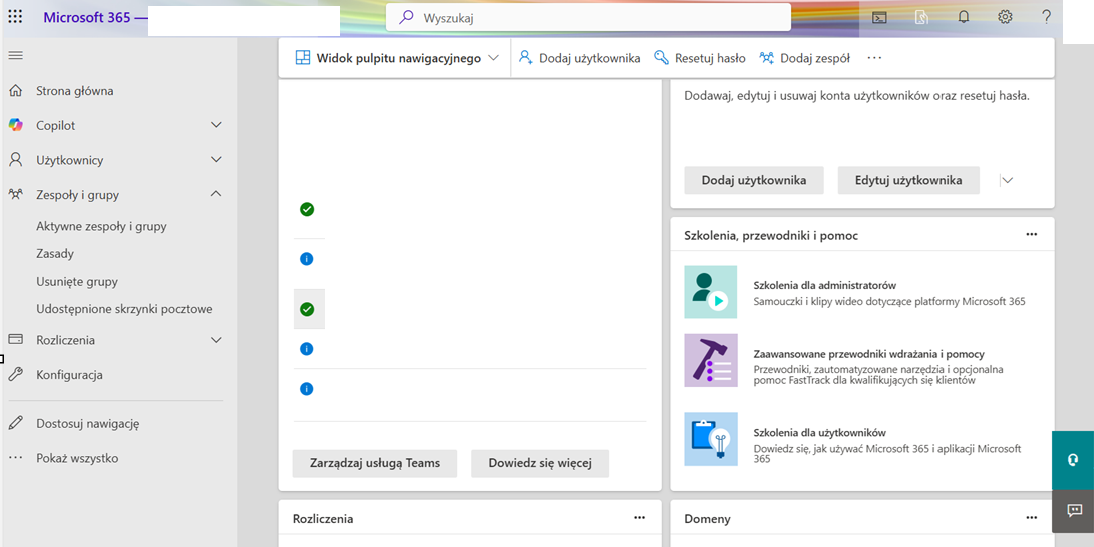The height and width of the screenshot is (547, 1094).
Task: Click the Użytkownicy person icon
Action: tap(15, 160)
